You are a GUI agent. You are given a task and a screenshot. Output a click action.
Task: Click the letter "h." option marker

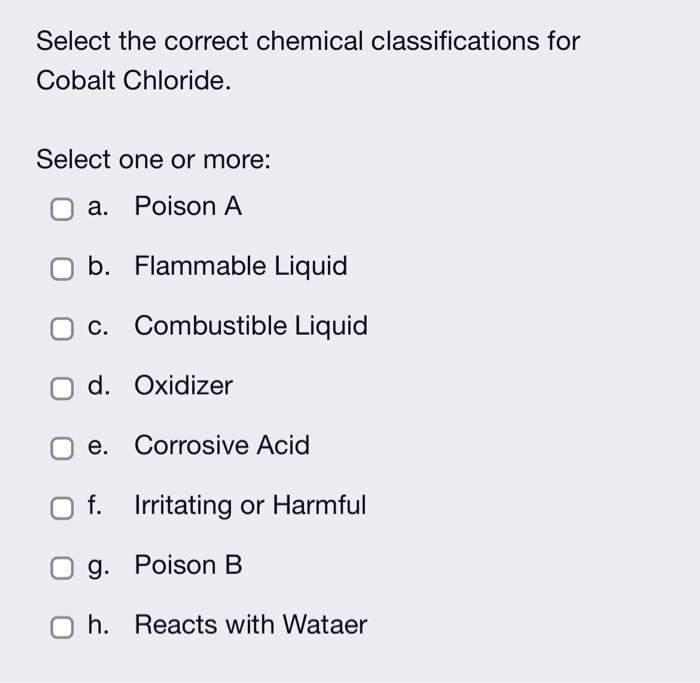tap(98, 626)
